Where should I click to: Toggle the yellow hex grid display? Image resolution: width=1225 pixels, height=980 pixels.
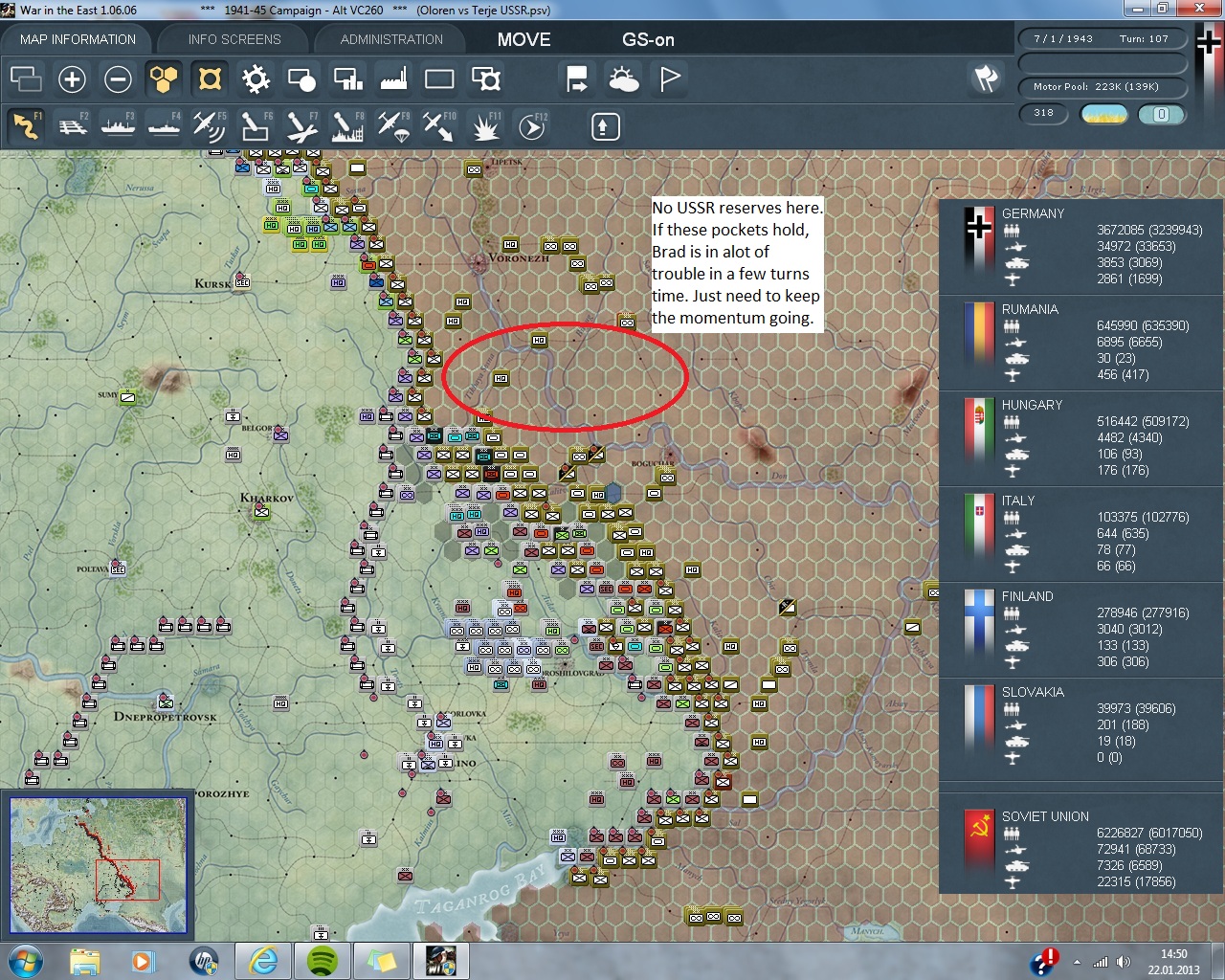click(164, 79)
